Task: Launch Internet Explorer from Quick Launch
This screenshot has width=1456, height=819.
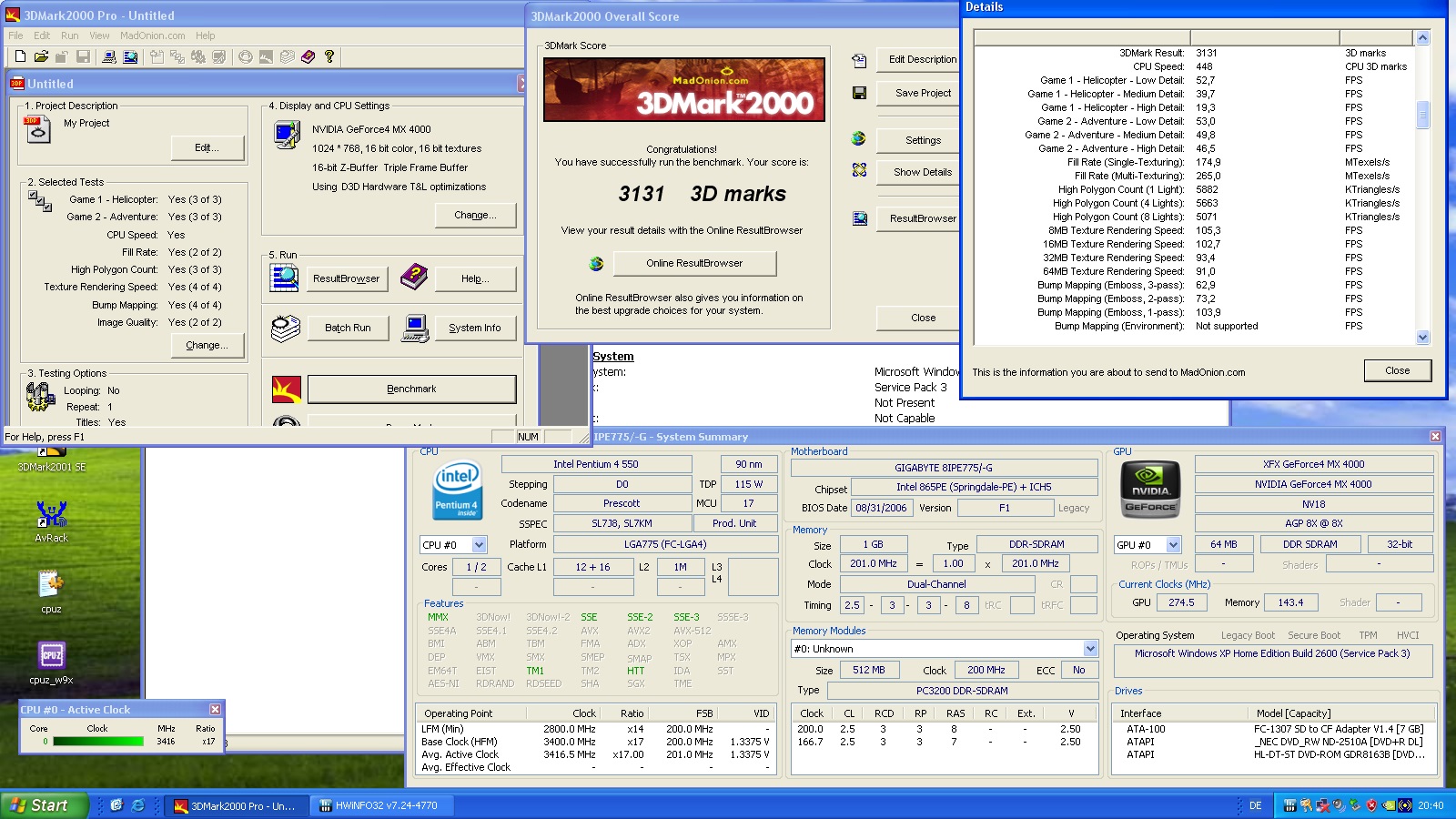Action: (138, 805)
